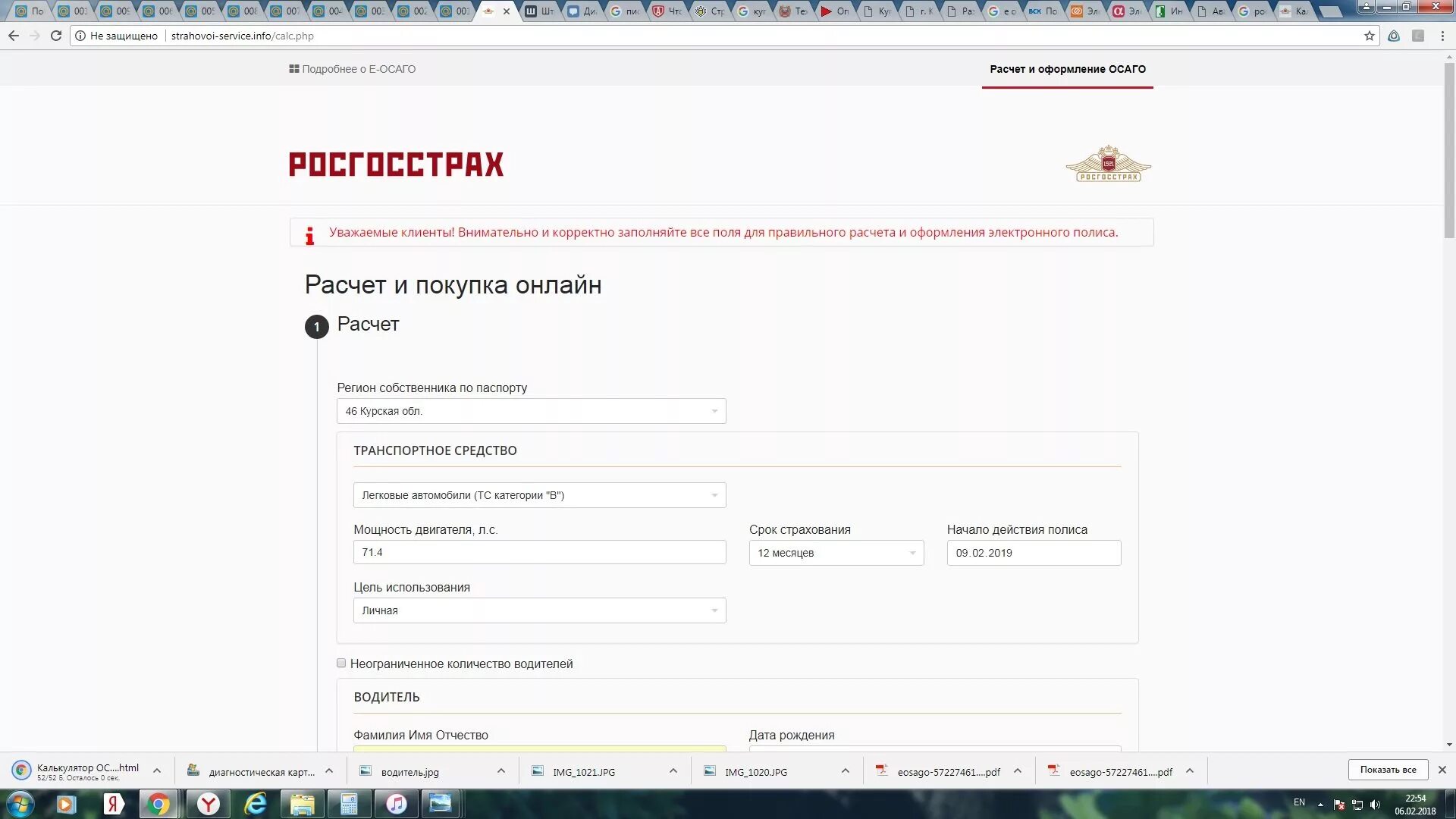Launch Internet Explorer from the taskbar
The image size is (1456, 819).
click(256, 804)
